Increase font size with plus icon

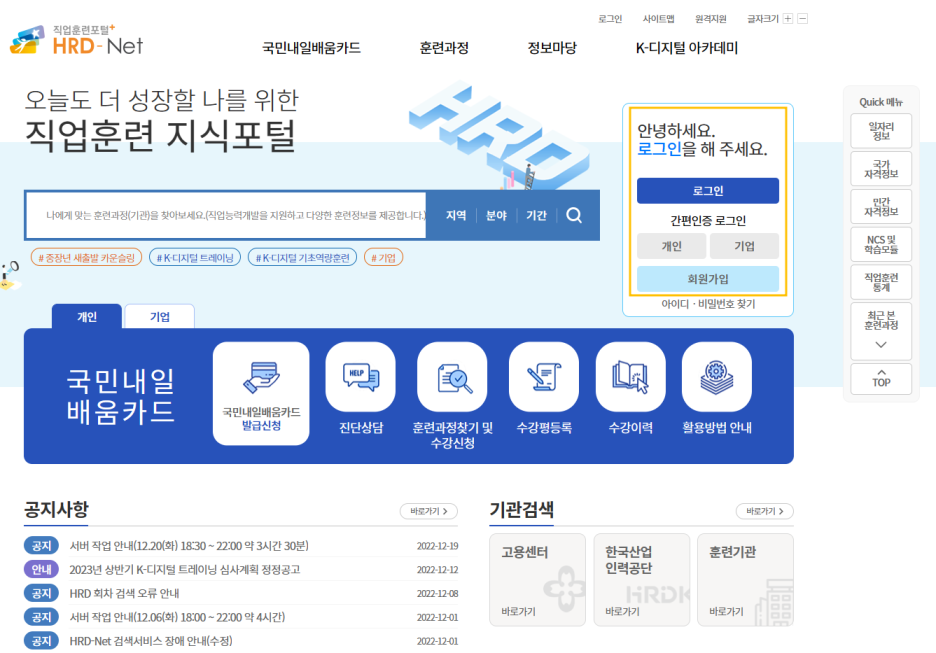pos(788,19)
